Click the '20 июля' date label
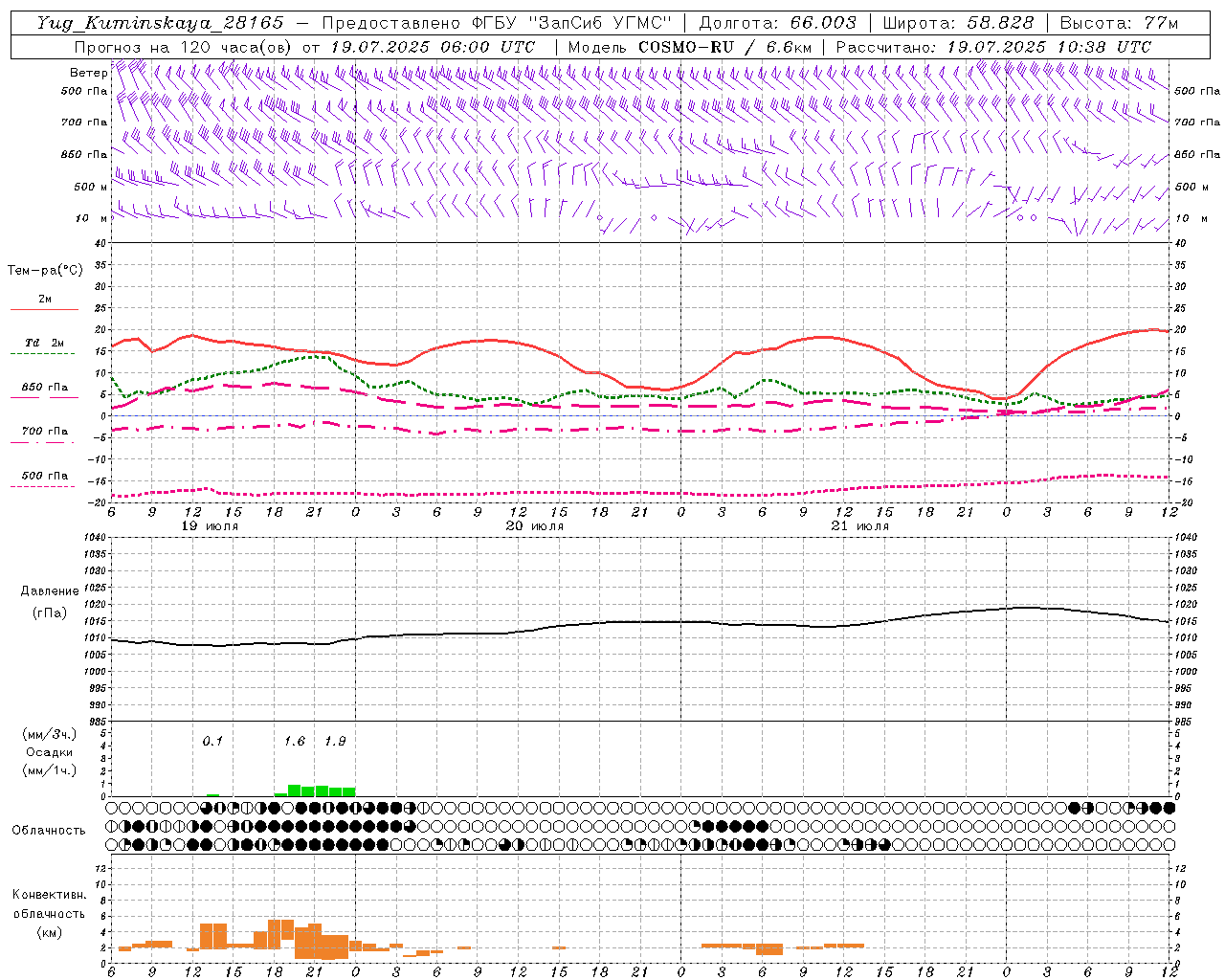Screen dimensions: 1225x980 (x=535, y=526)
